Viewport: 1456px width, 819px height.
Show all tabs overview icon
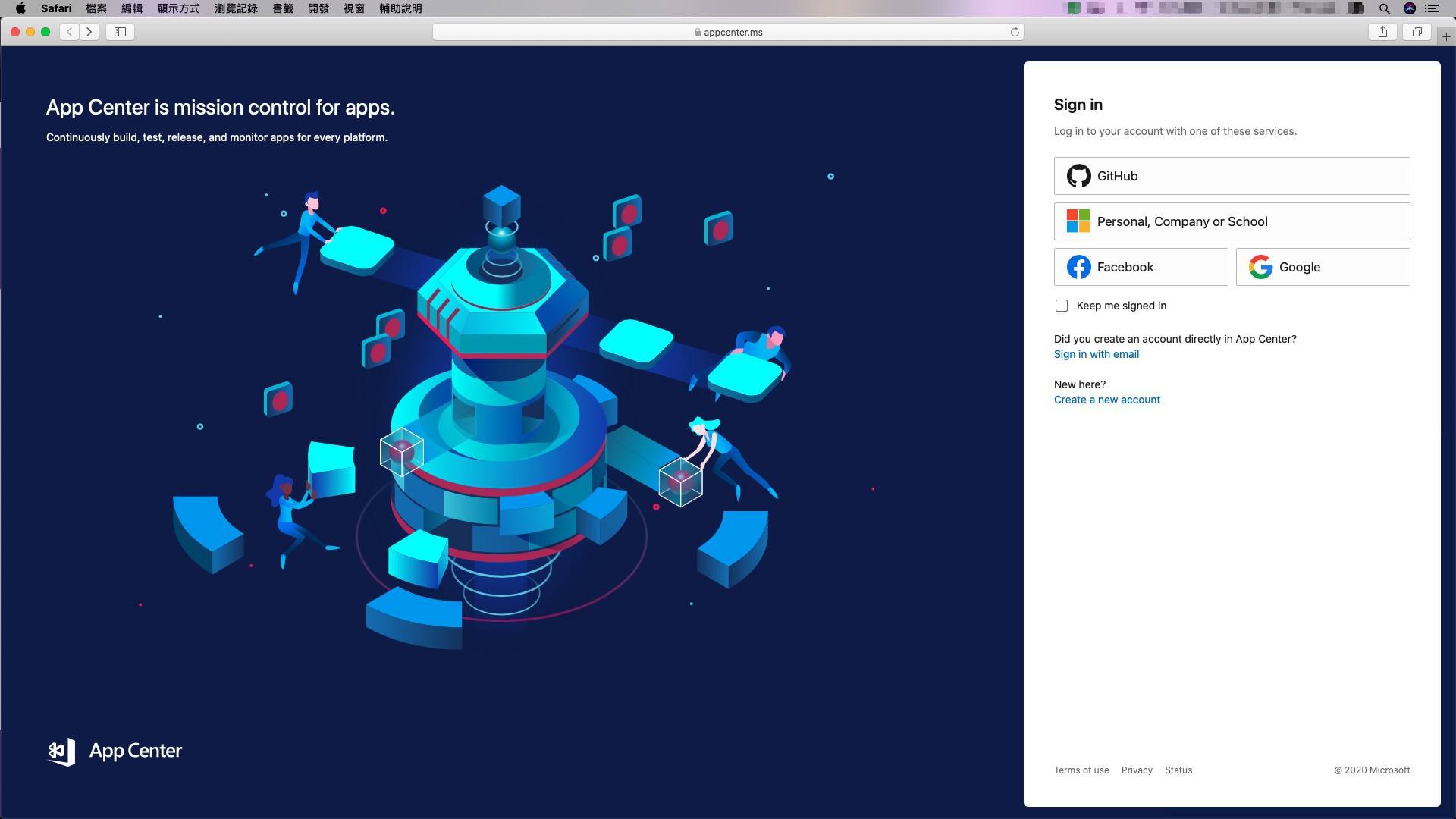[1417, 32]
